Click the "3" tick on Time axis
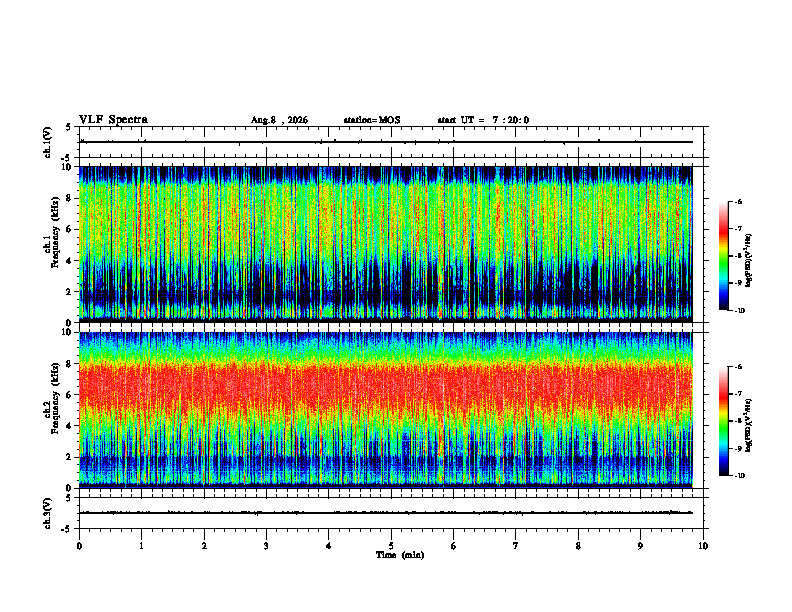792x612 pixels. tap(266, 546)
